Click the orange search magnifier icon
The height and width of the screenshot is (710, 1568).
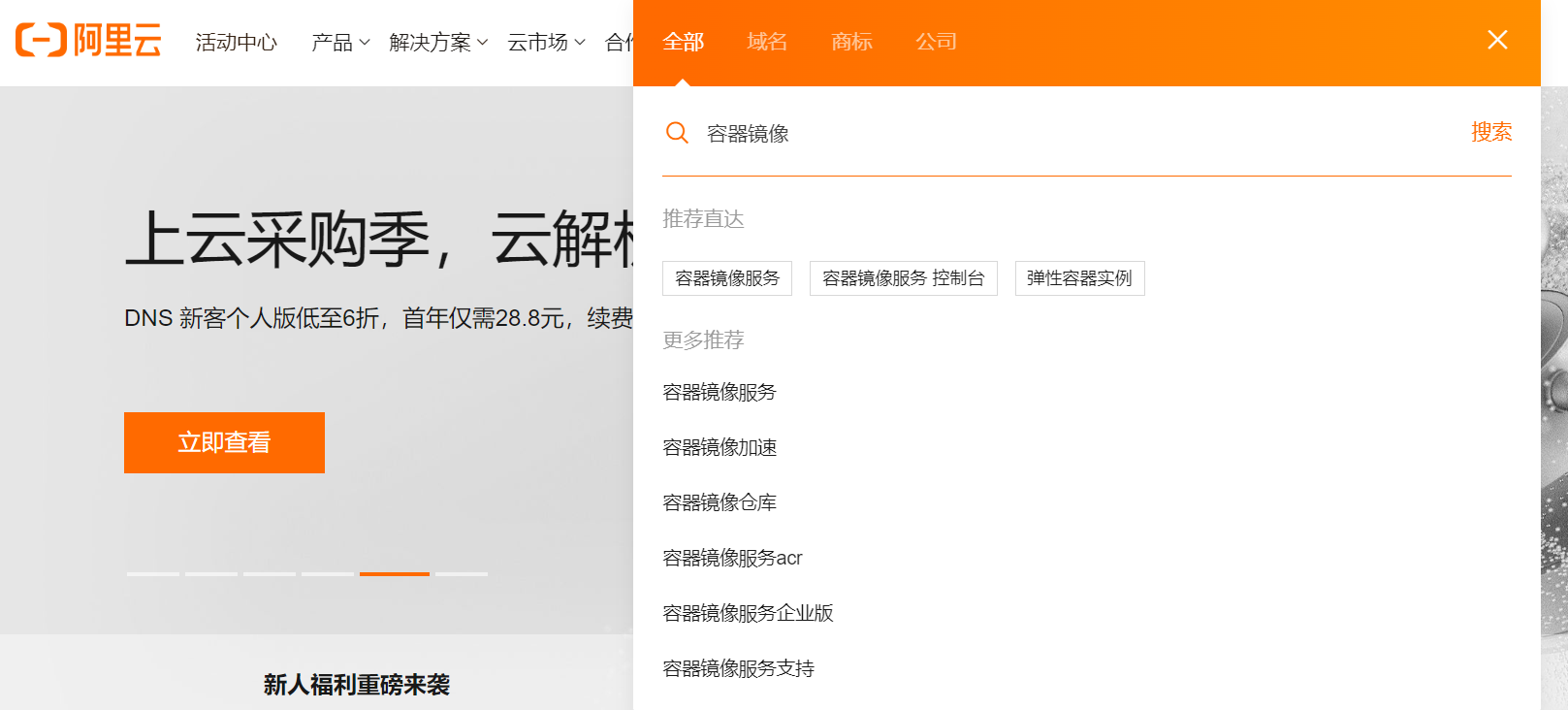point(677,133)
